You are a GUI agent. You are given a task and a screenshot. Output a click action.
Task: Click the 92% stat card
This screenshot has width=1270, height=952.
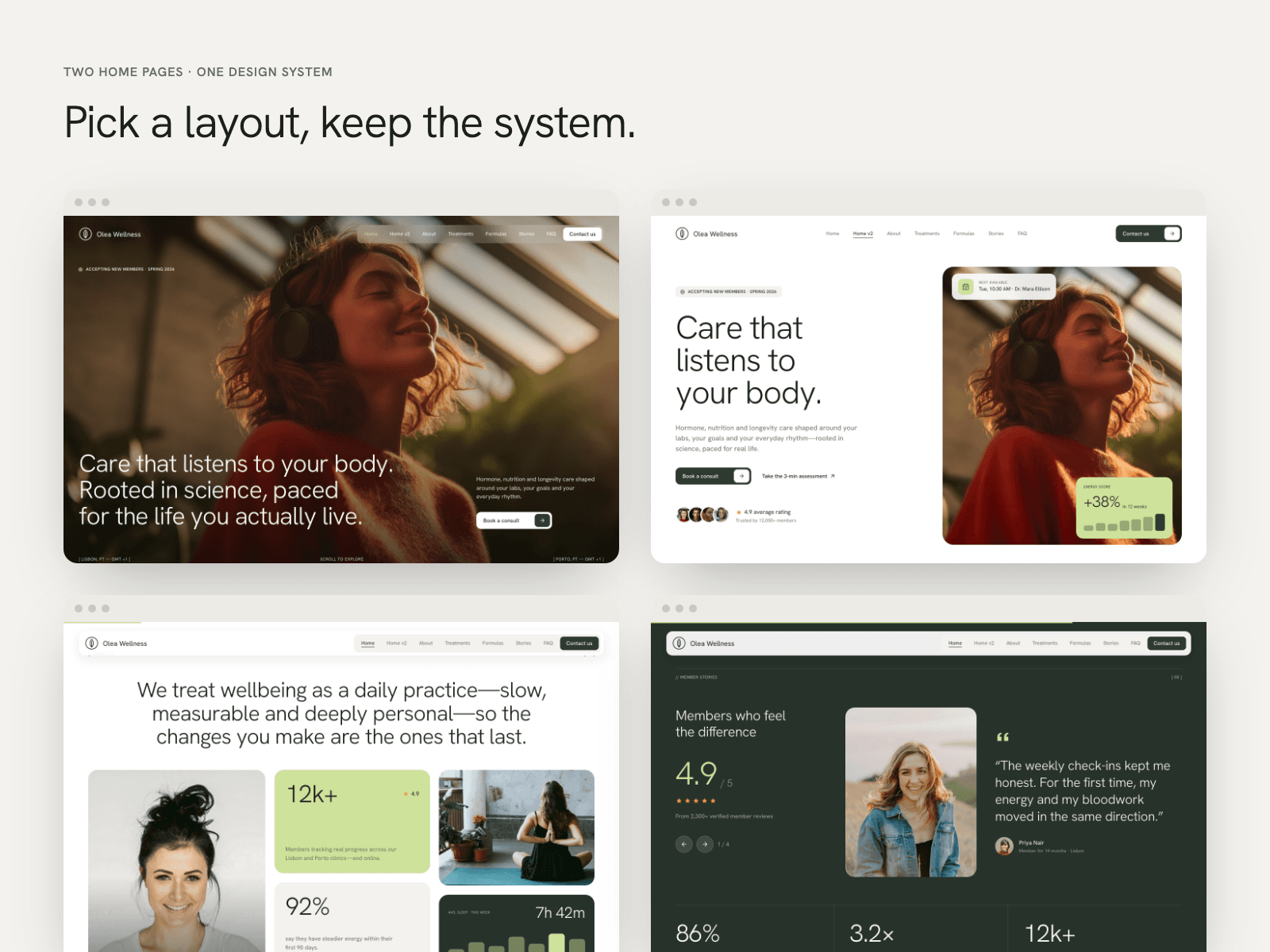coord(352,917)
